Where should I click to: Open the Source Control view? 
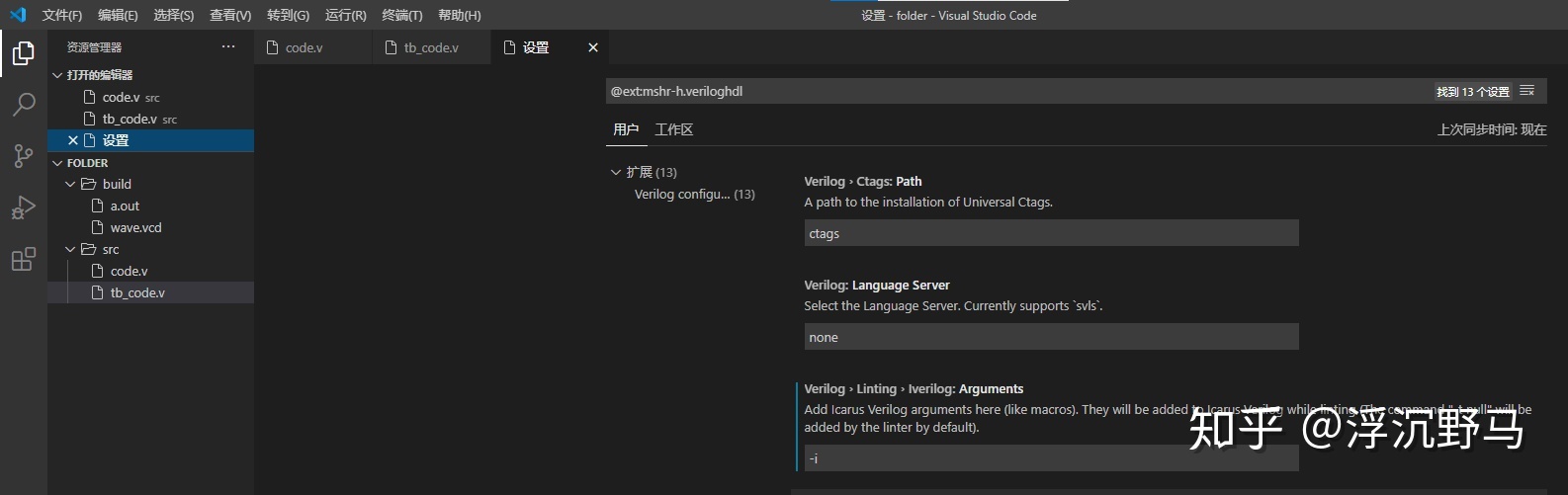(24, 155)
